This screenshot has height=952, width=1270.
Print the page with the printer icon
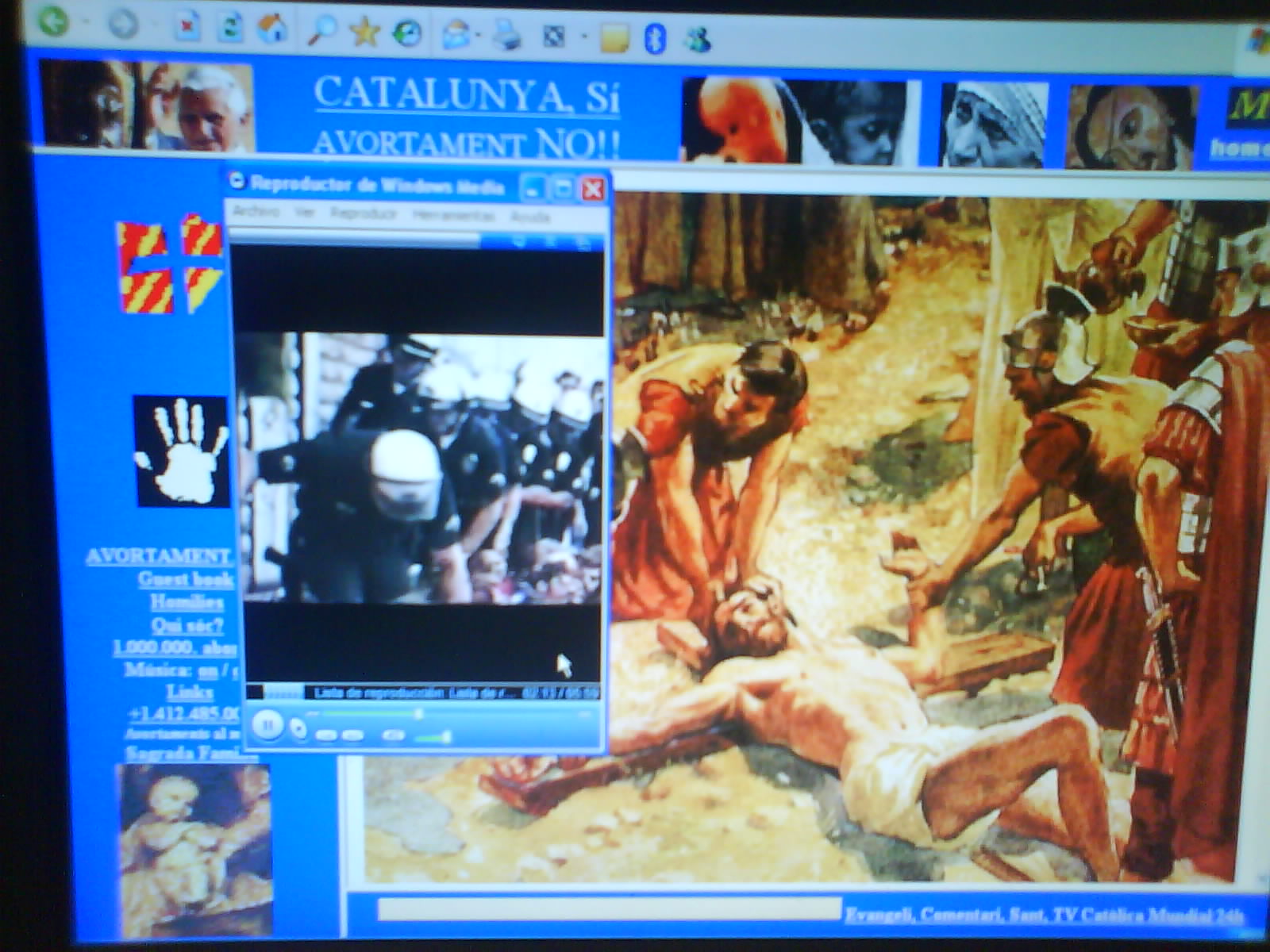[506, 36]
